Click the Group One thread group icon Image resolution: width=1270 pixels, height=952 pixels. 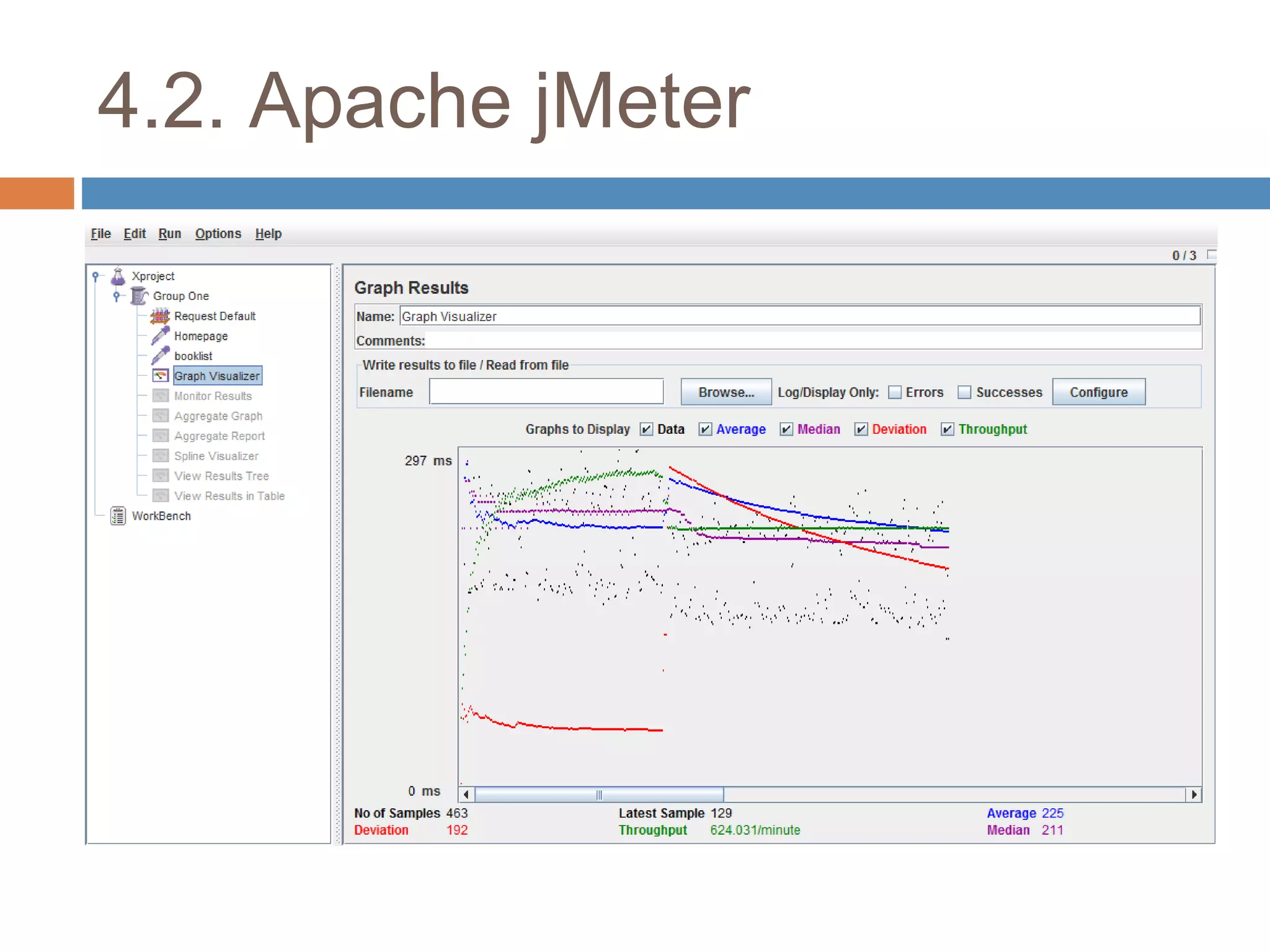coord(140,296)
